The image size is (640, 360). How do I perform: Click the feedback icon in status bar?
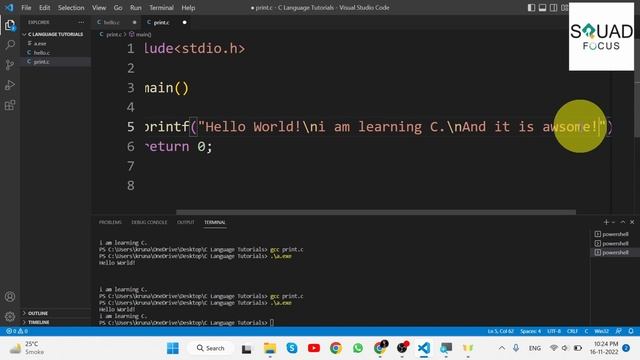(x=619, y=331)
